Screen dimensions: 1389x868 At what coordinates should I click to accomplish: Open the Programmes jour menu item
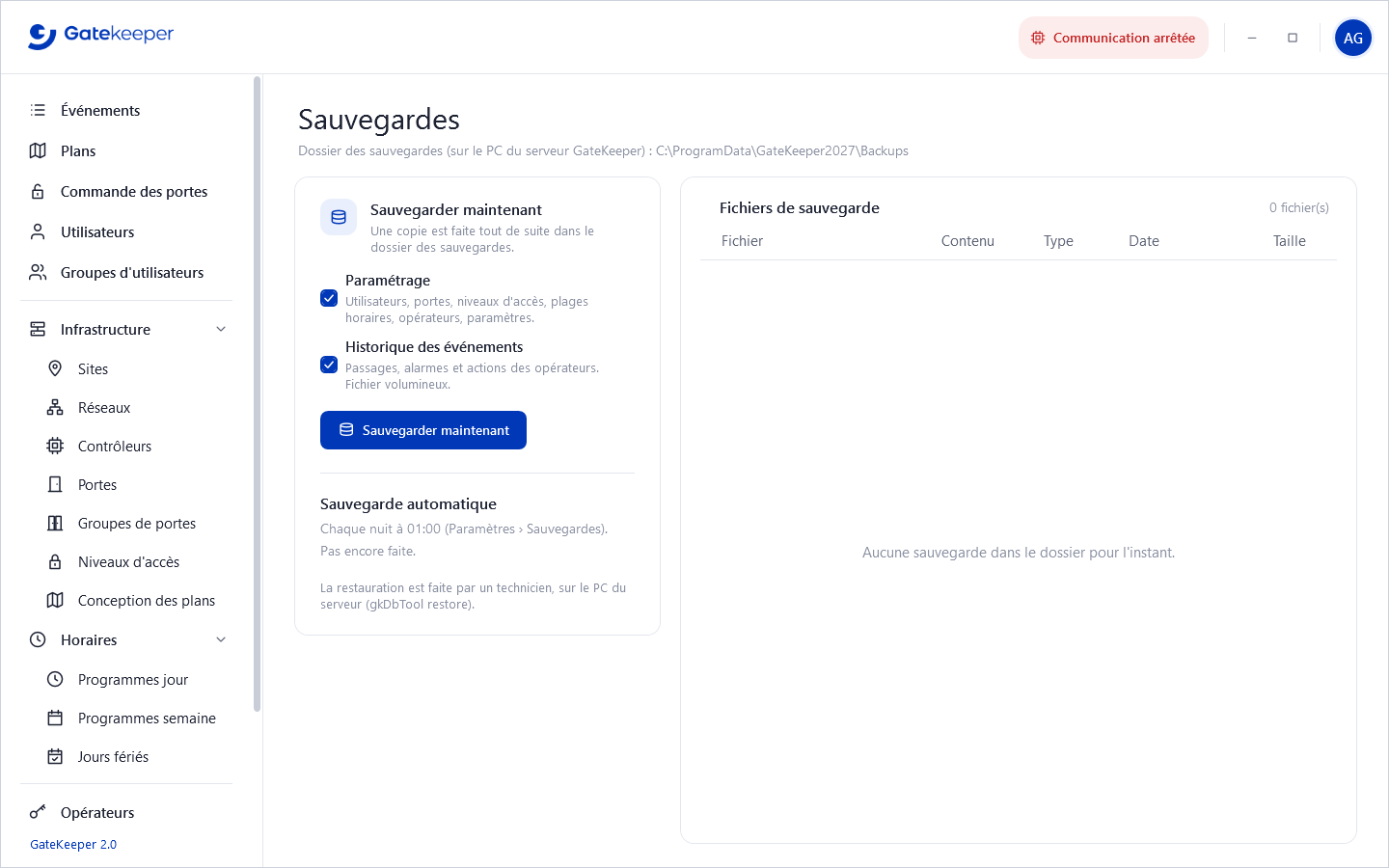pos(126,679)
